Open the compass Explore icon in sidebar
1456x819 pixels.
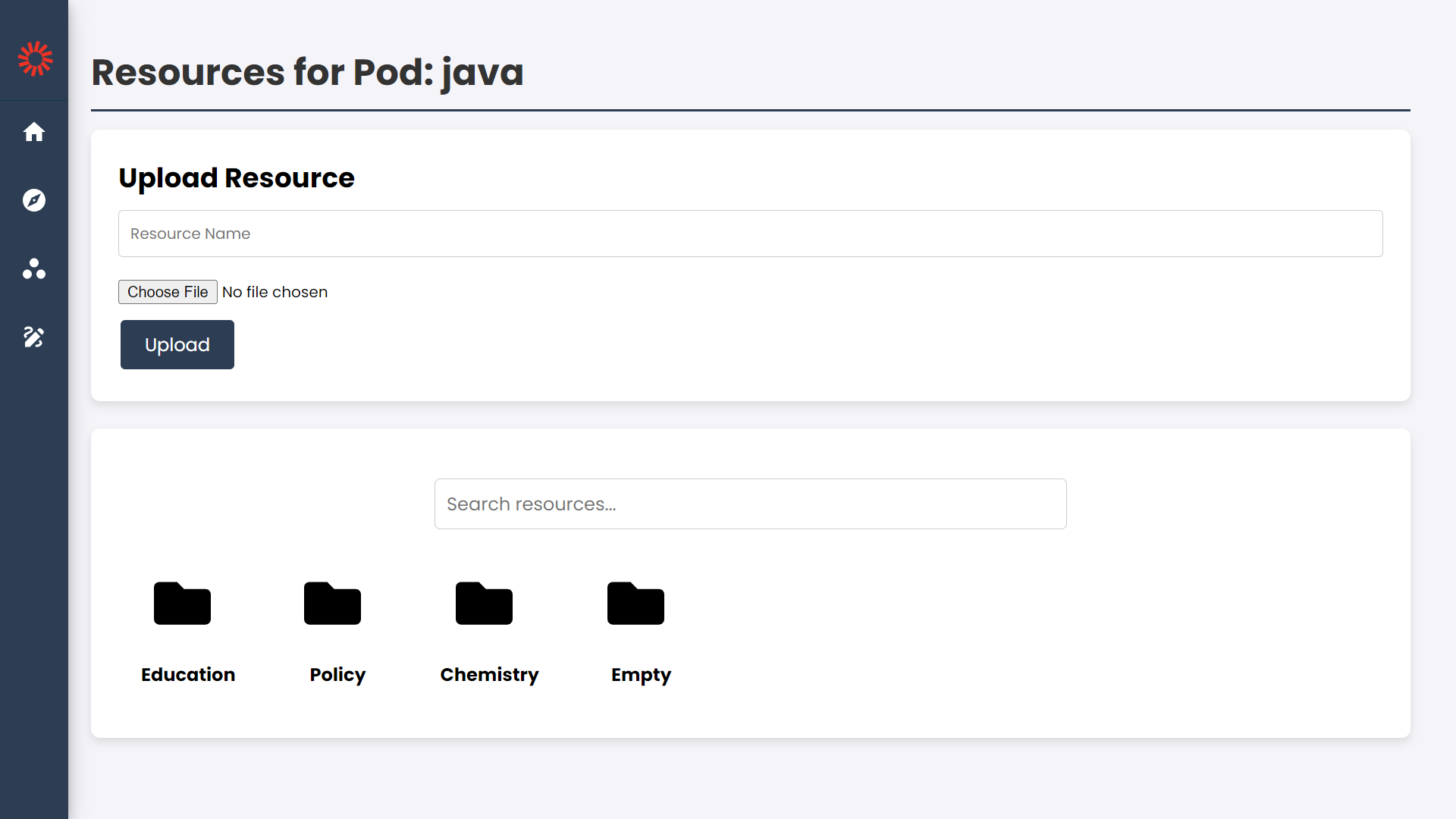(x=34, y=200)
